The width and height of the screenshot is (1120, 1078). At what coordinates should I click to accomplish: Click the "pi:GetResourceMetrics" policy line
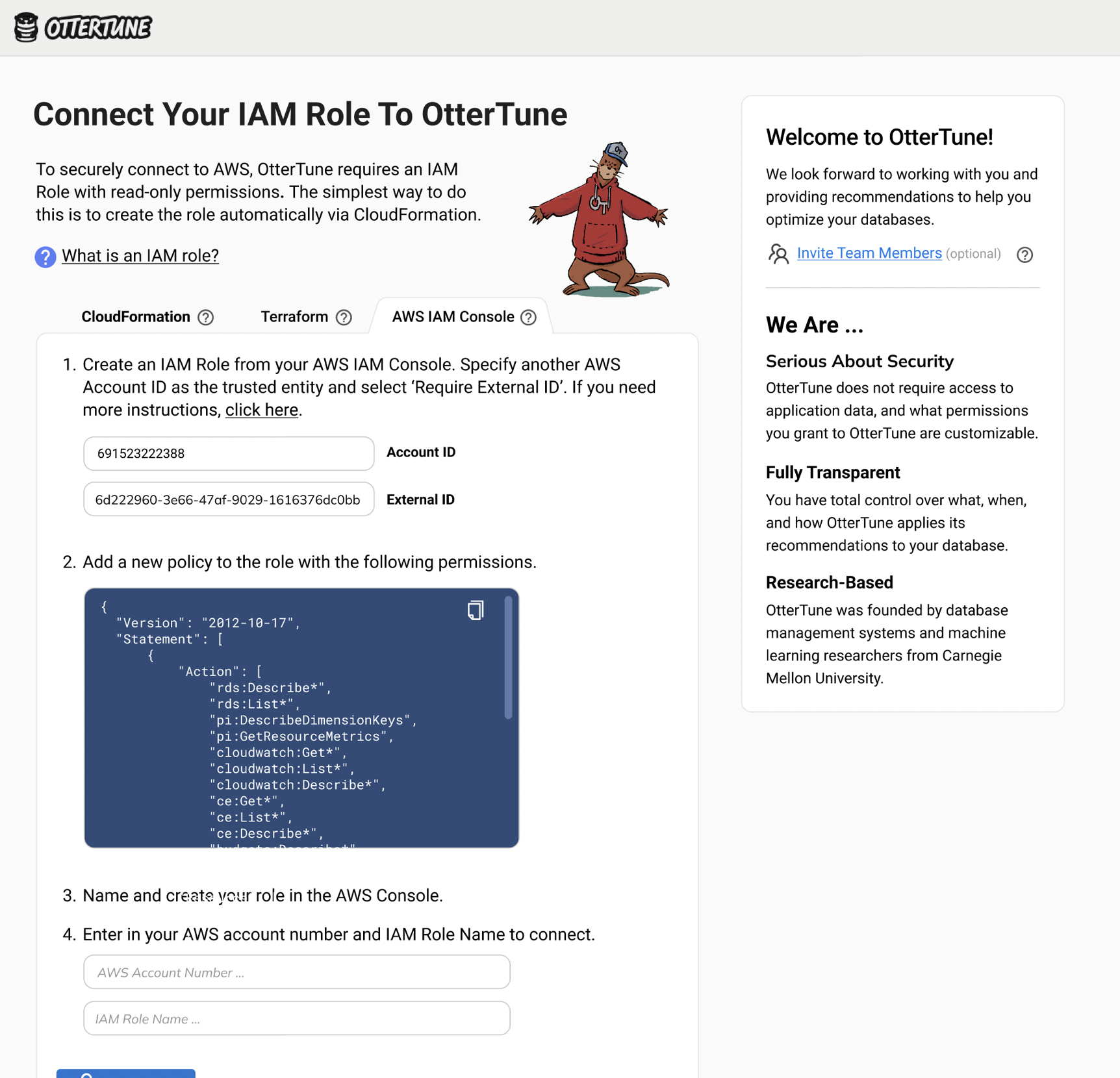pyautogui.click(x=301, y=736)
